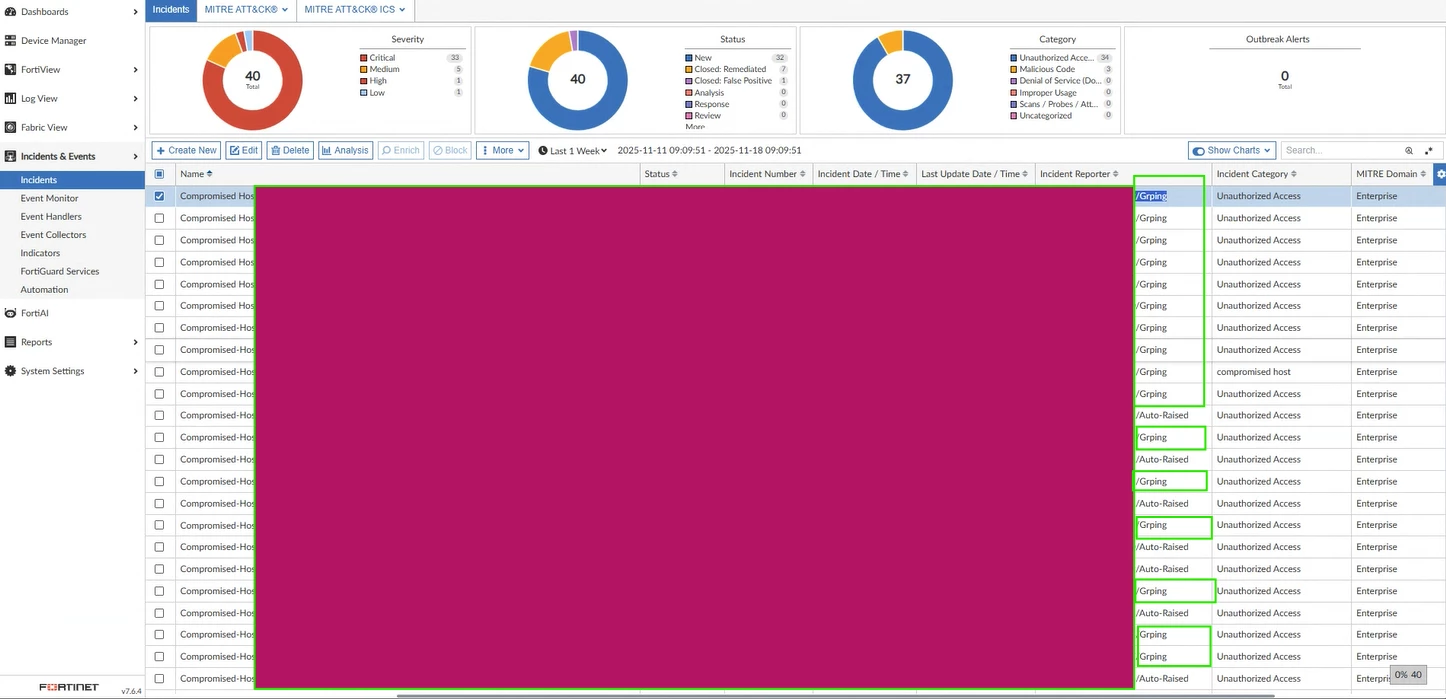Click the Delete trash button

[290, 150]
